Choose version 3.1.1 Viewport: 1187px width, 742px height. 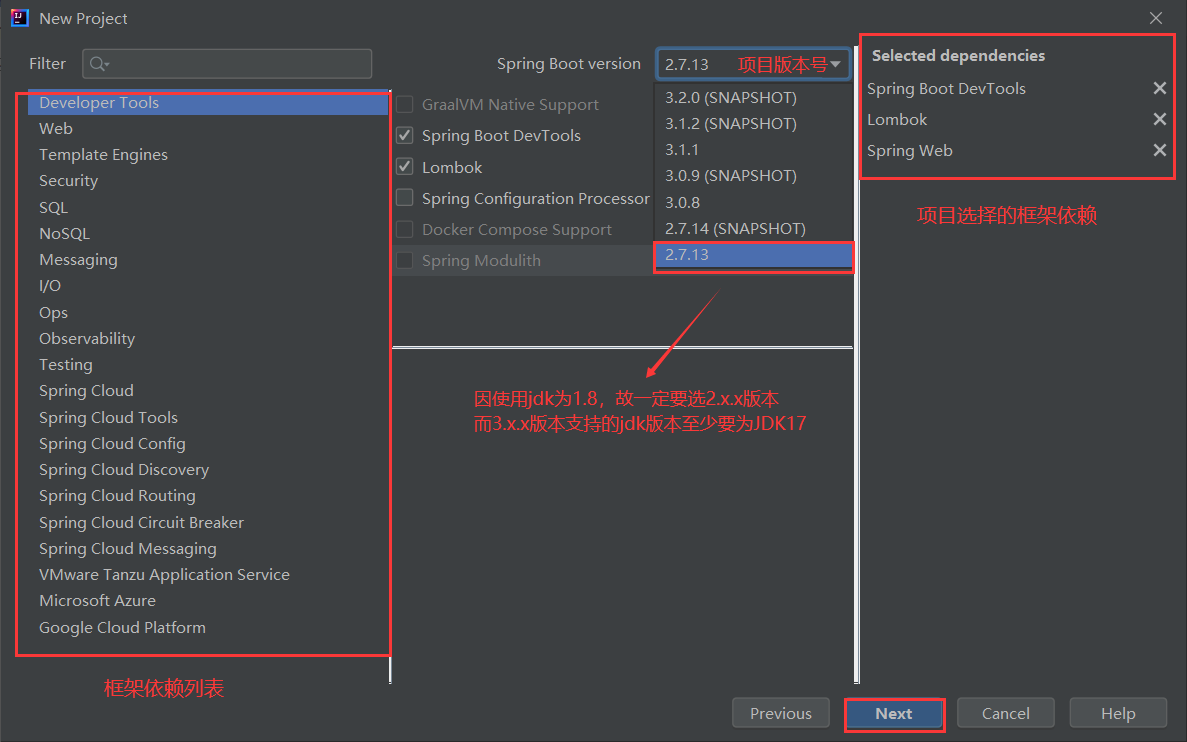[752, 150]
